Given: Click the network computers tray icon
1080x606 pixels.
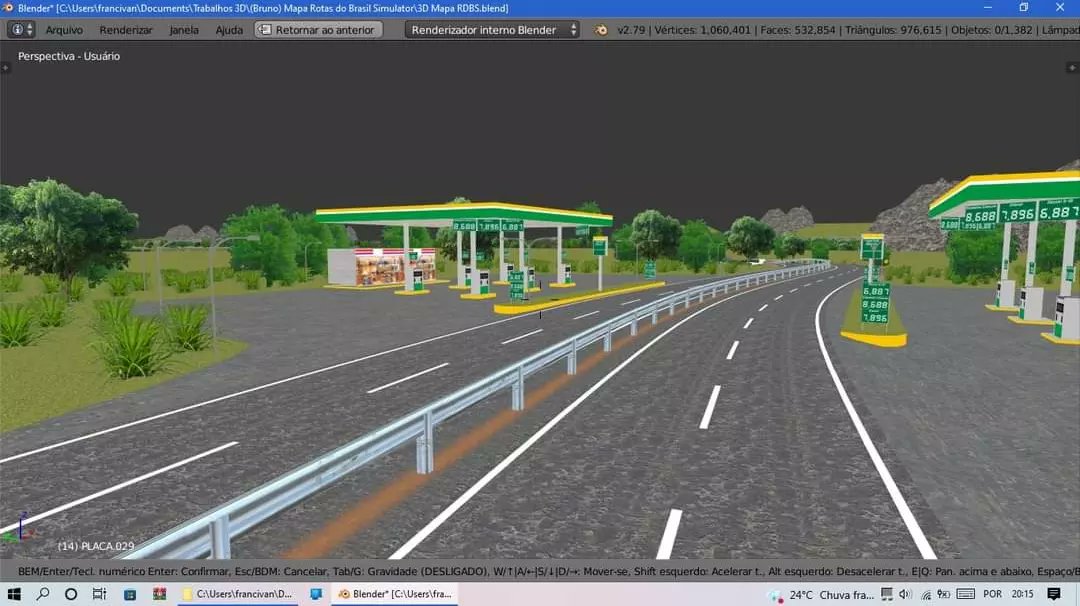Looking at the screenshot, I should 886,594.
